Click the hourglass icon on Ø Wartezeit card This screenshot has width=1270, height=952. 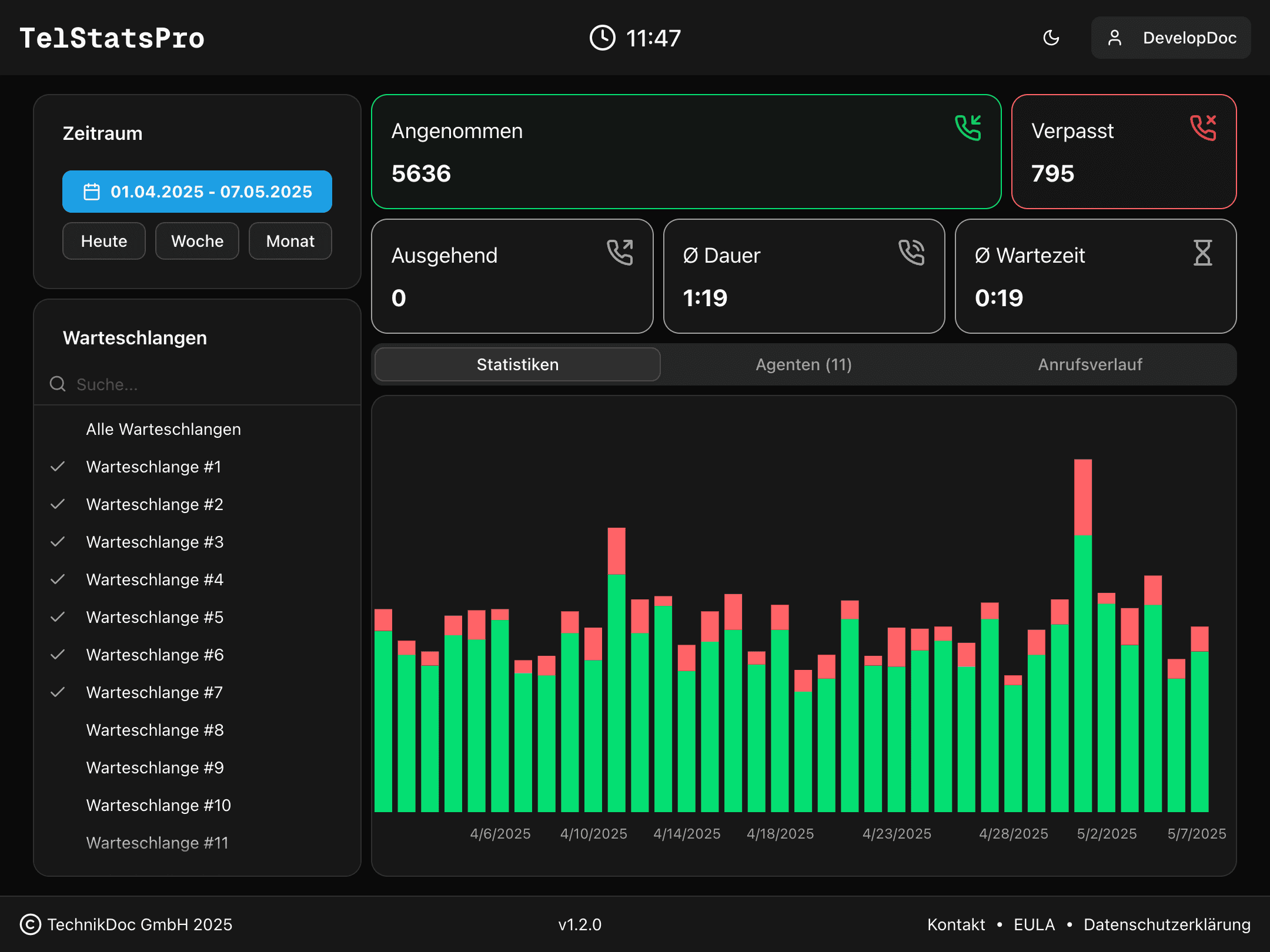[1203, 253]
